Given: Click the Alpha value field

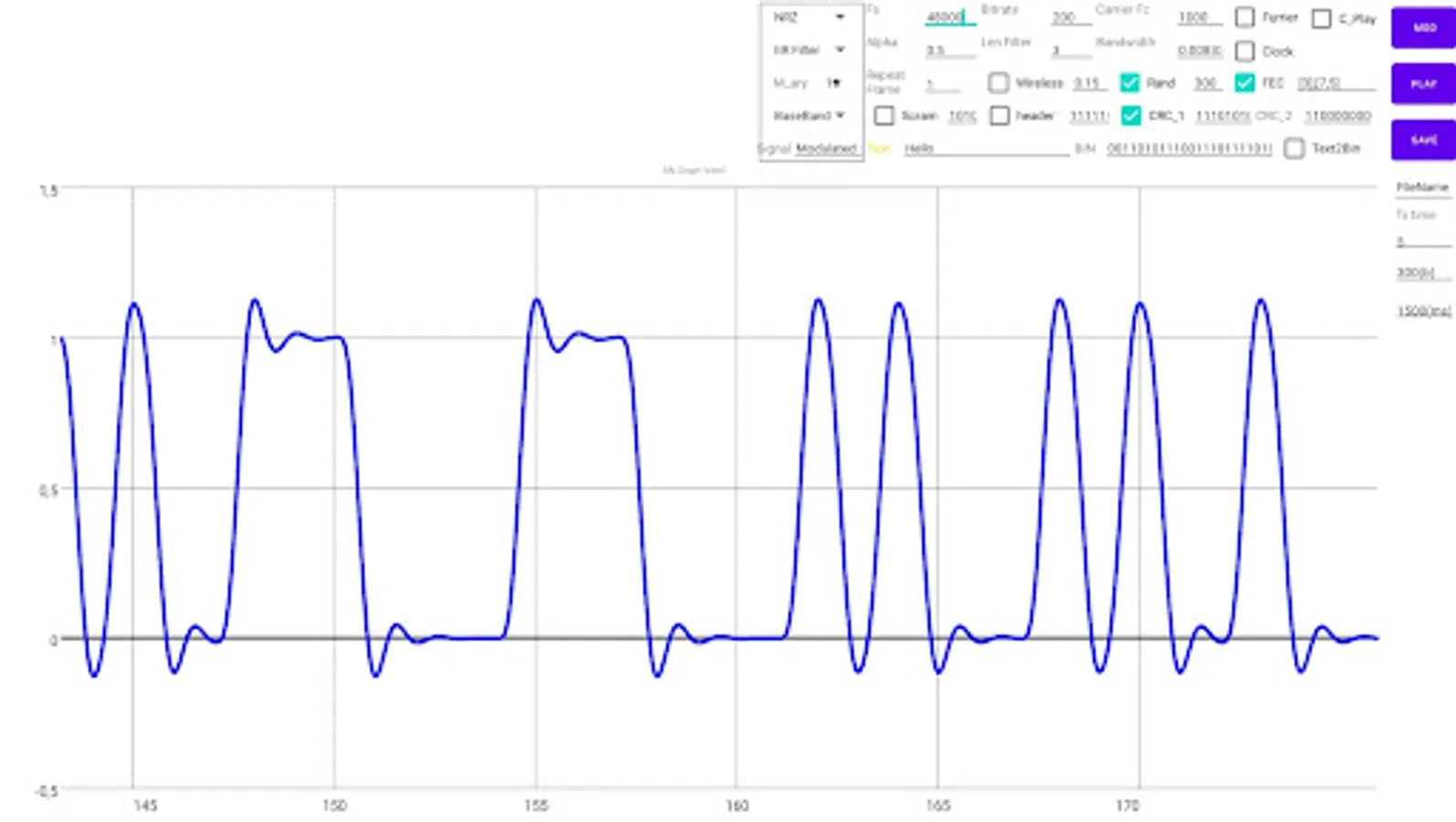Looking at the screenshot, I should (x=950, y=50).
